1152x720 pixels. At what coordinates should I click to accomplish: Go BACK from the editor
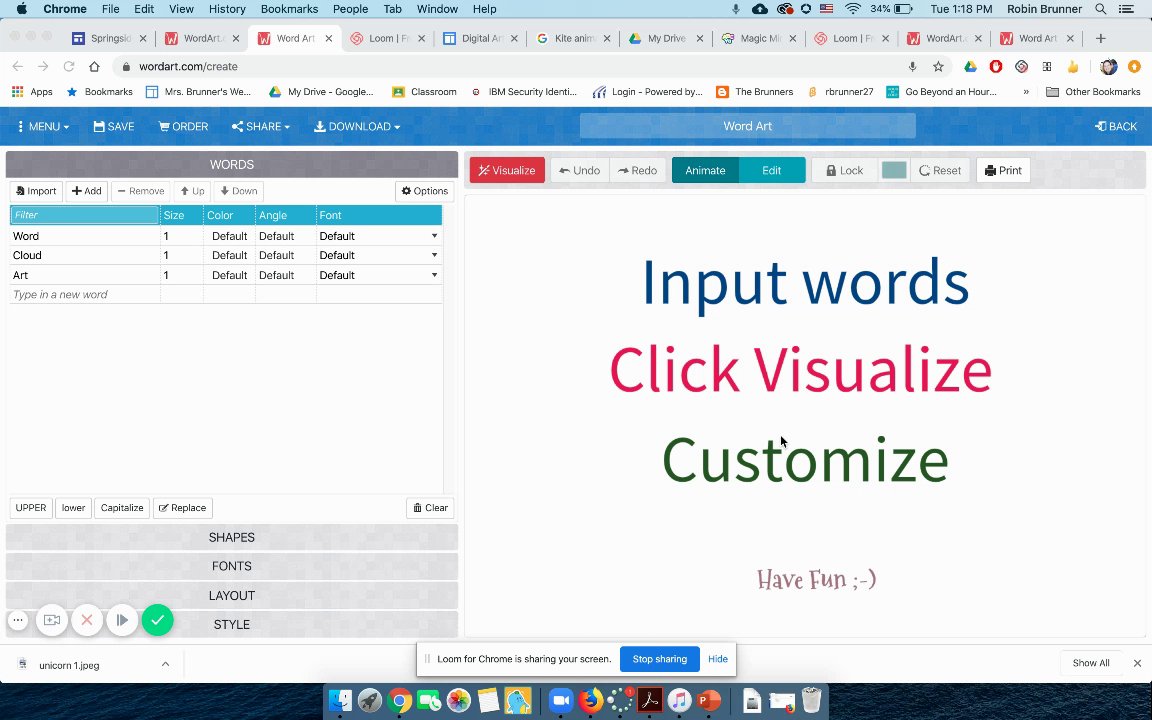click(x=1116, y=126)
